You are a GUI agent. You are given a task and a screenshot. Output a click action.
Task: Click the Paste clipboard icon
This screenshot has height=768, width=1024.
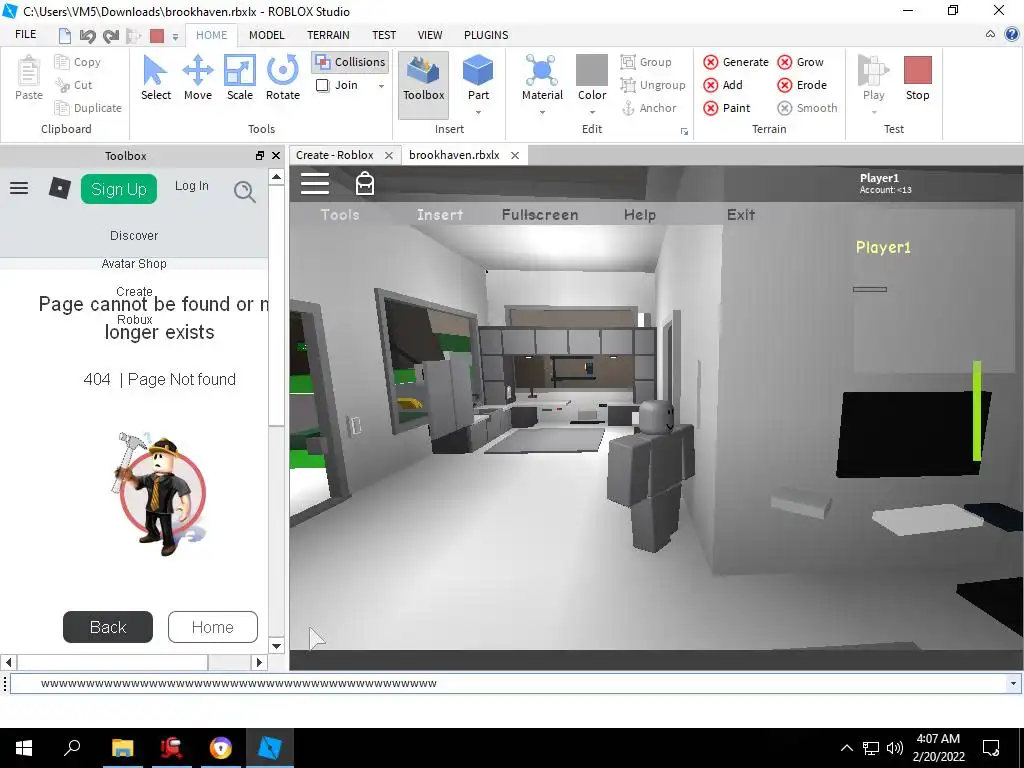tap(29, 71)
